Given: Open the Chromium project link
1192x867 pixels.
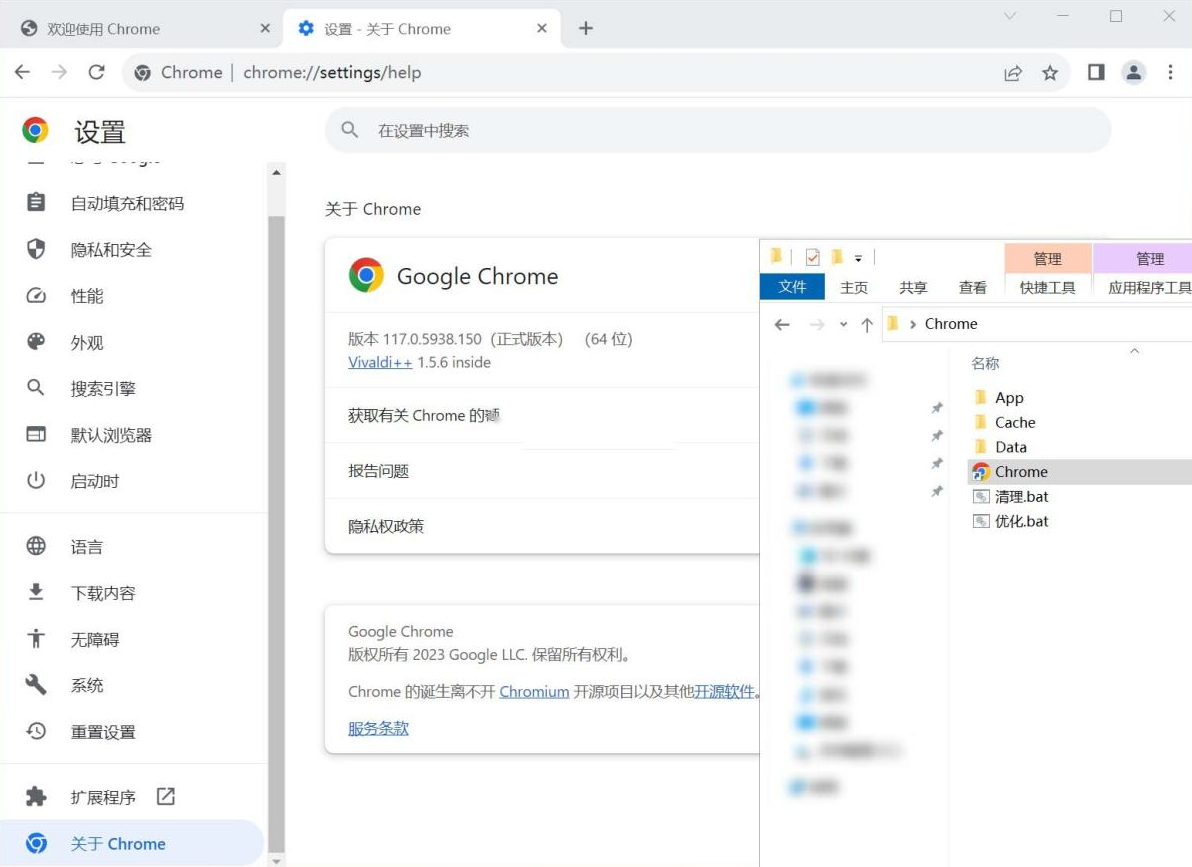Looking at the screenshot, I should (534, 691).
